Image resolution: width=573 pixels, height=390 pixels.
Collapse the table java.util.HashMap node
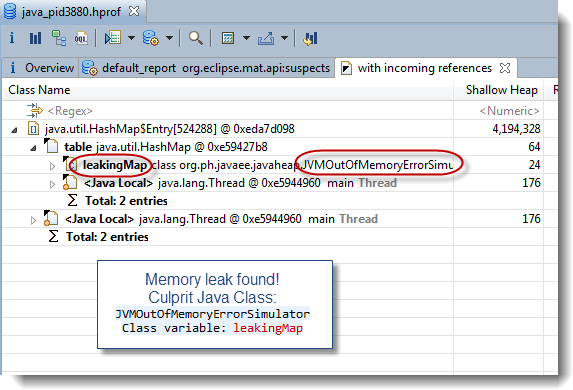pyautogui.click(x=33, y=147)
